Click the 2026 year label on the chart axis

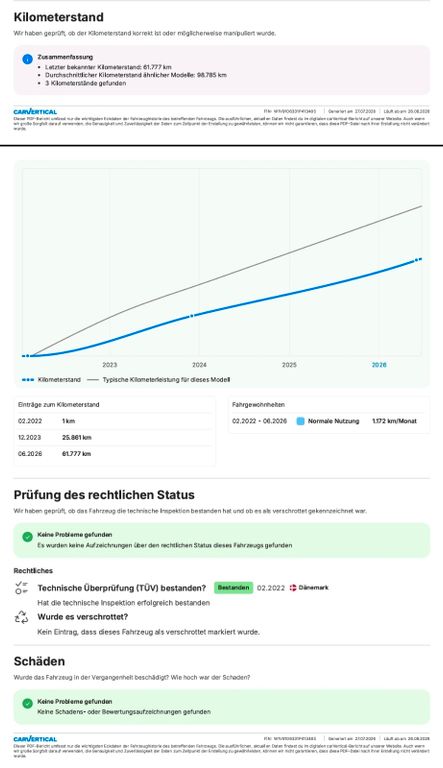point(379,365)
